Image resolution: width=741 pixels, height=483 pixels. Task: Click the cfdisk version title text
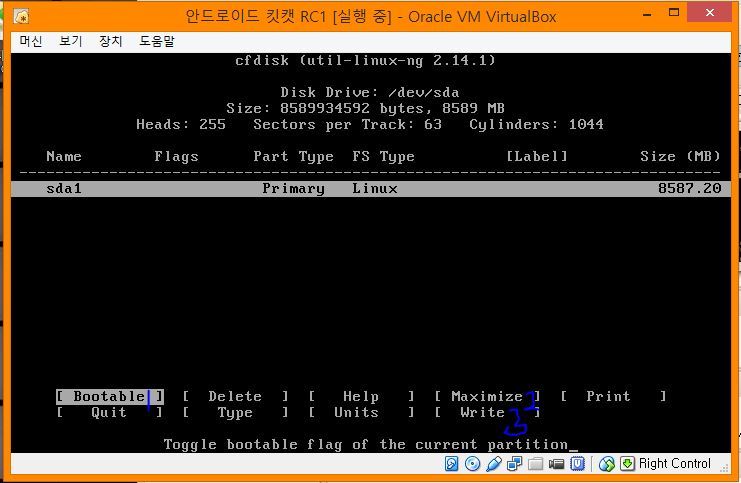point(365,60)
